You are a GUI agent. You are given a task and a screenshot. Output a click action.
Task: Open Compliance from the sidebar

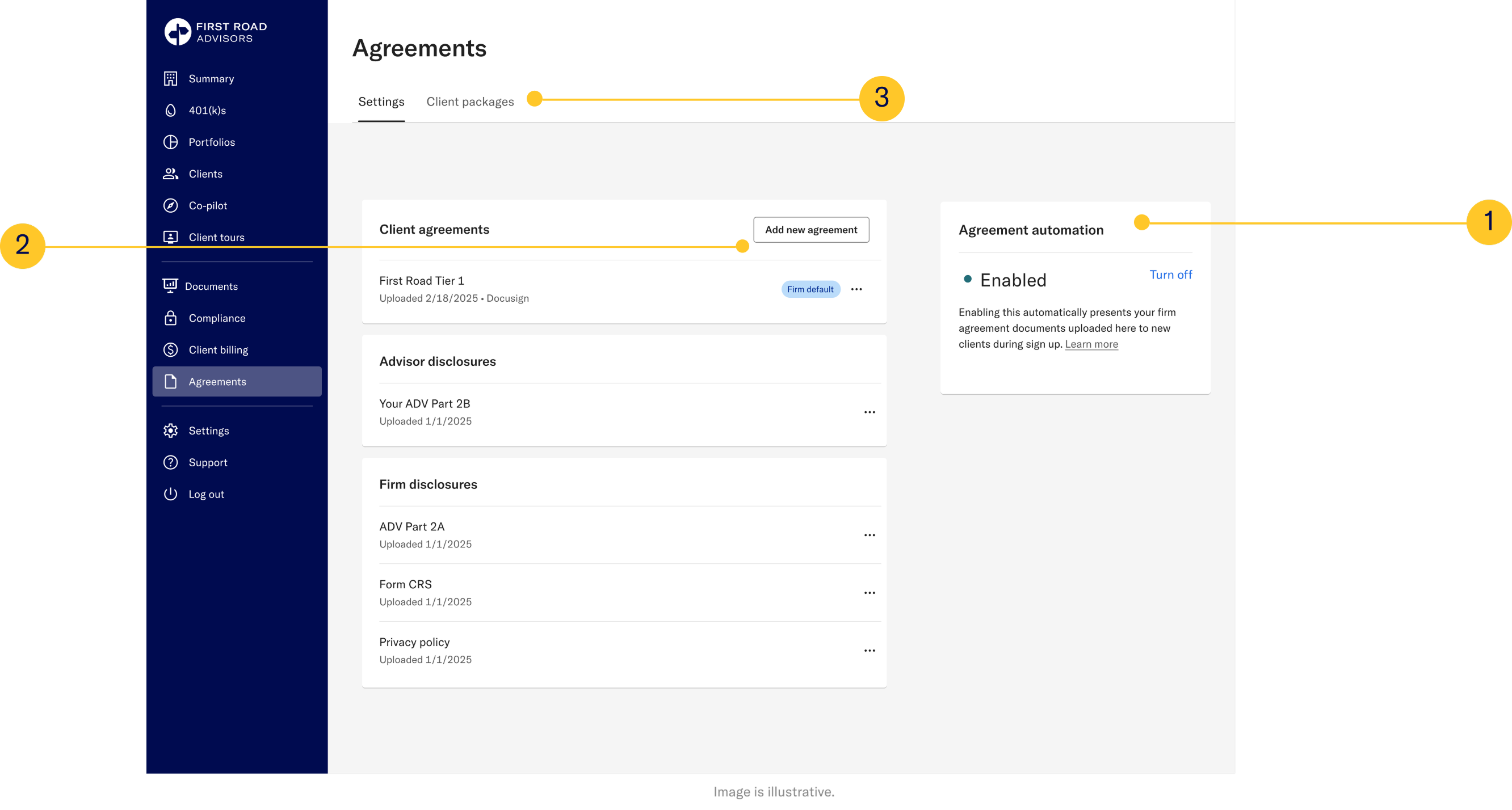coord(237,318)
